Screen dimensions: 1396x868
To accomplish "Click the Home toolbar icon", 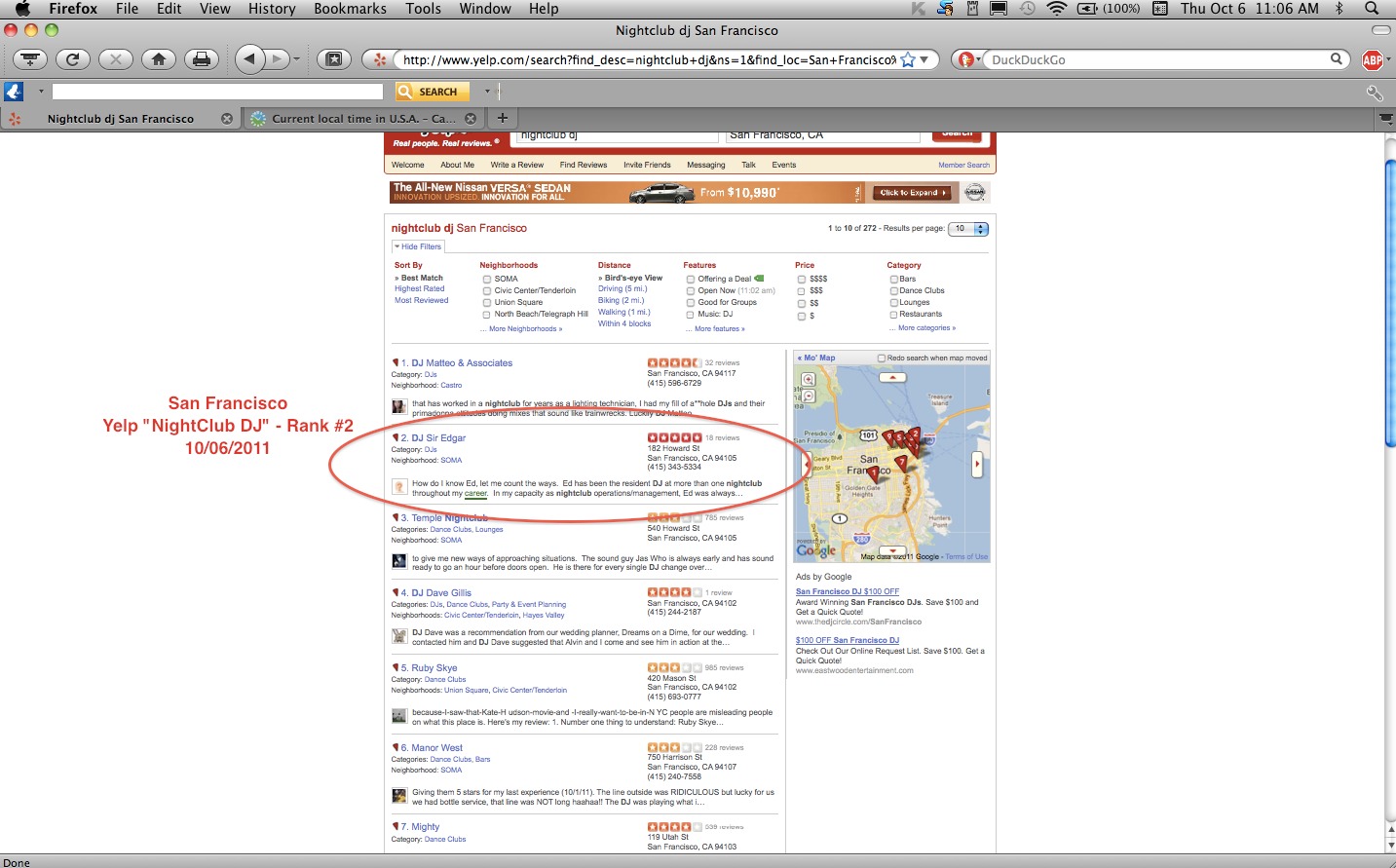I will 159,59.
